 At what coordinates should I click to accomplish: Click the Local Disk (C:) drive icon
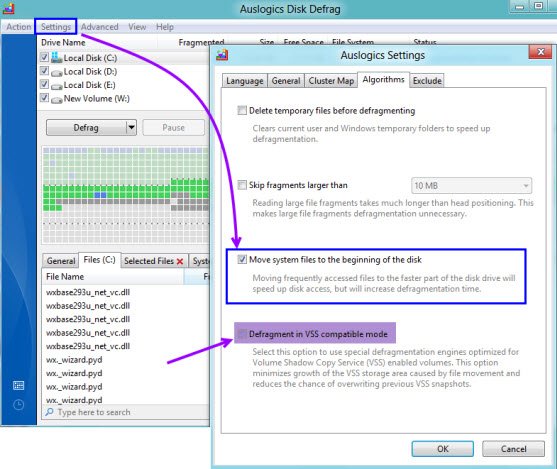(x=56, y=58)
